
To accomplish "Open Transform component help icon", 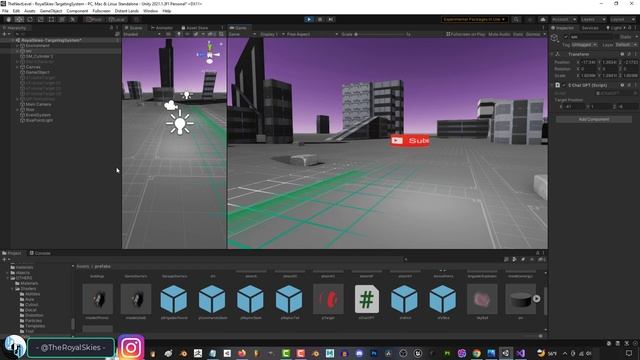I will click(x=622, y=54).
